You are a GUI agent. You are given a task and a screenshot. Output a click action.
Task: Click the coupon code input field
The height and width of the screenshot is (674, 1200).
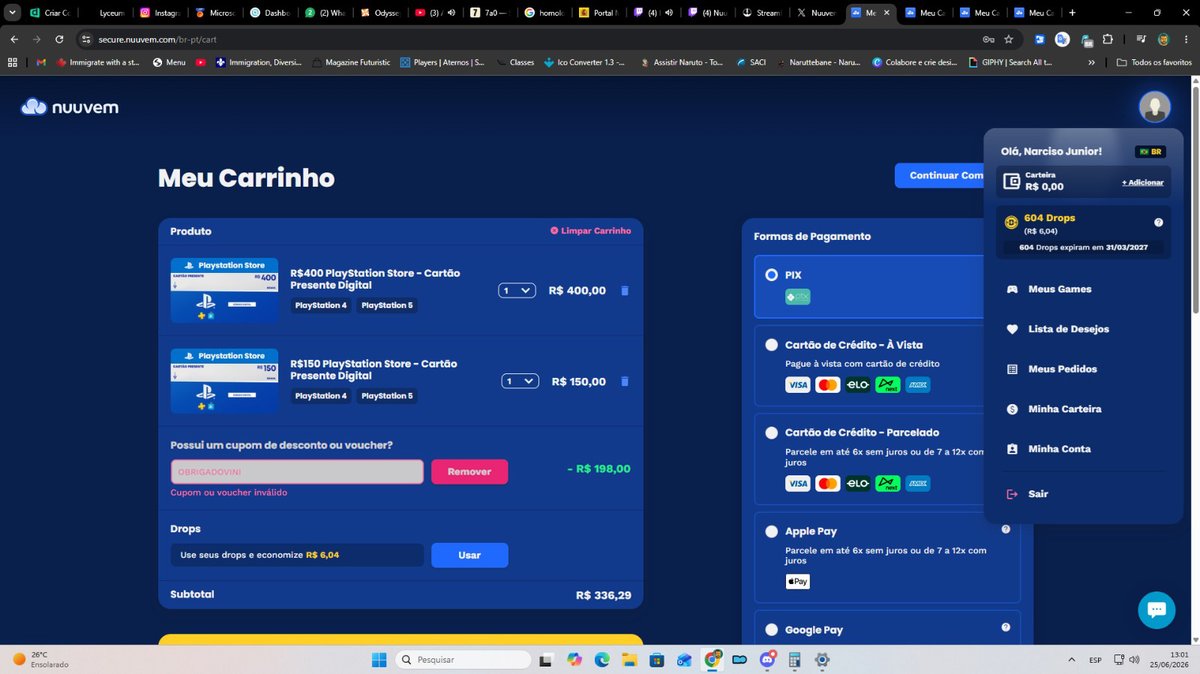(x=297, y=471)
